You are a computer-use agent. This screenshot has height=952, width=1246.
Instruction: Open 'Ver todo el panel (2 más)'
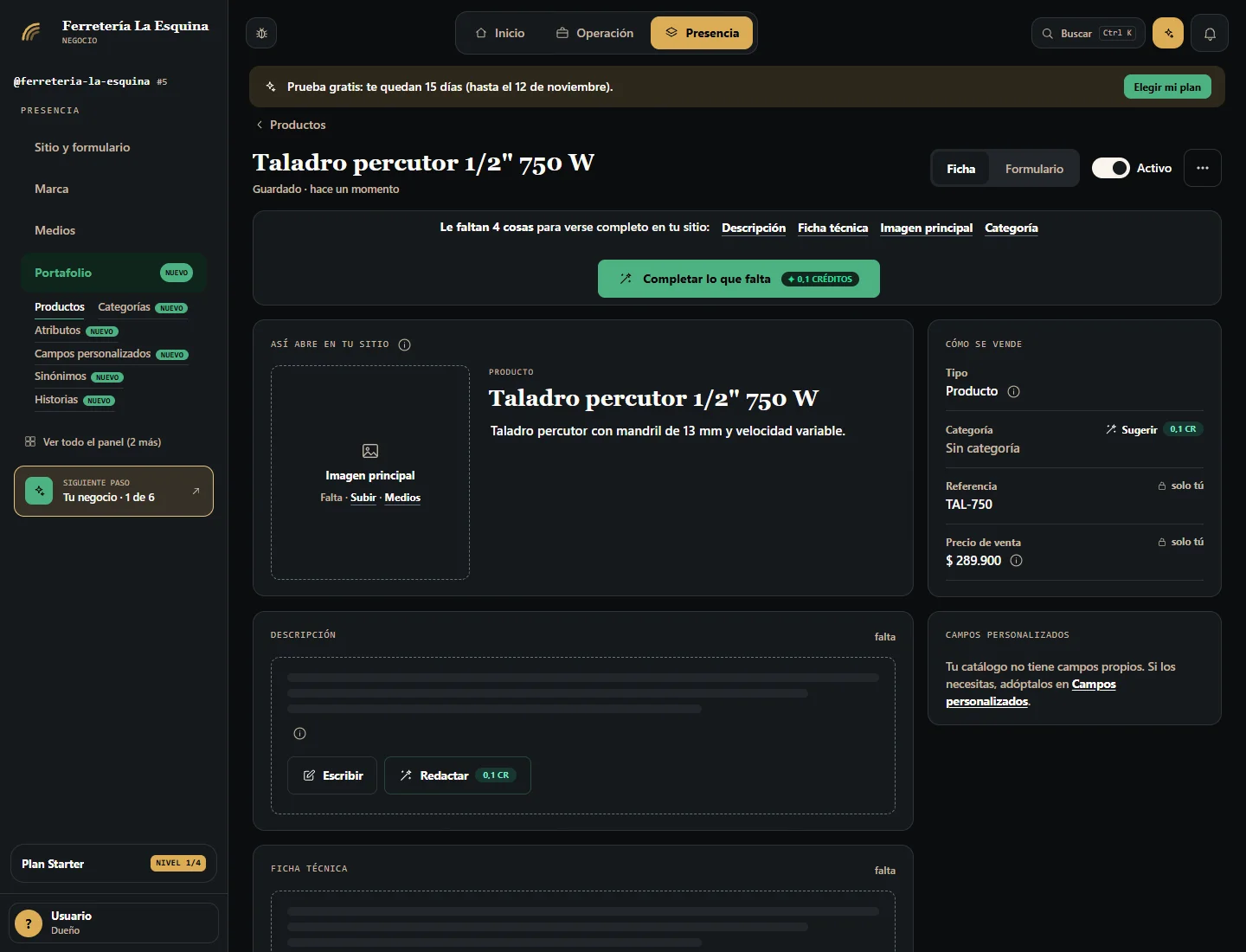[x=93, y=441]
